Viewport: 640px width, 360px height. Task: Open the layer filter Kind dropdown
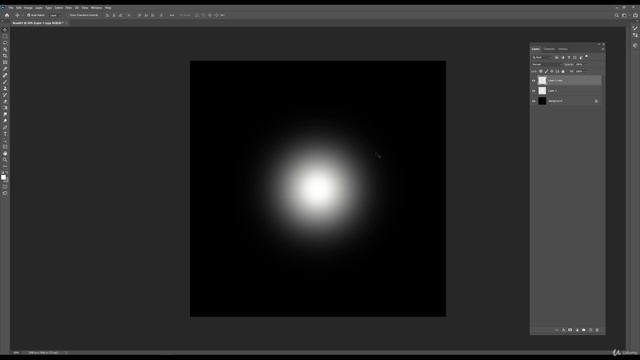pyautogui.click(x=541, y=58)
